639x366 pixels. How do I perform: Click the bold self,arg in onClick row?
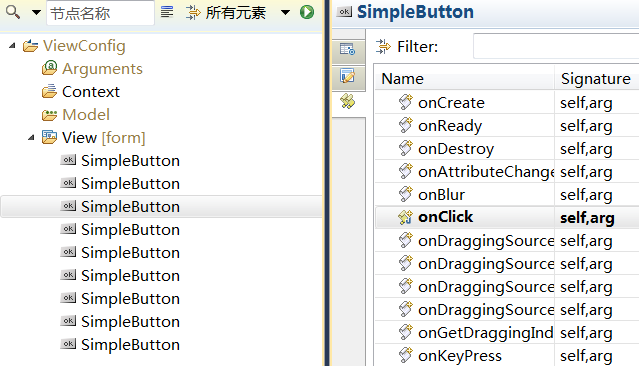pos(587,218)
